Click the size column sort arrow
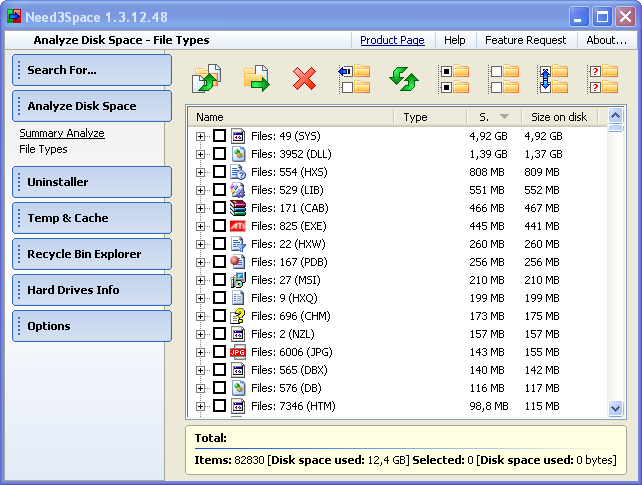The height and width of the screenshot is (485, 642). coord(504,117)
